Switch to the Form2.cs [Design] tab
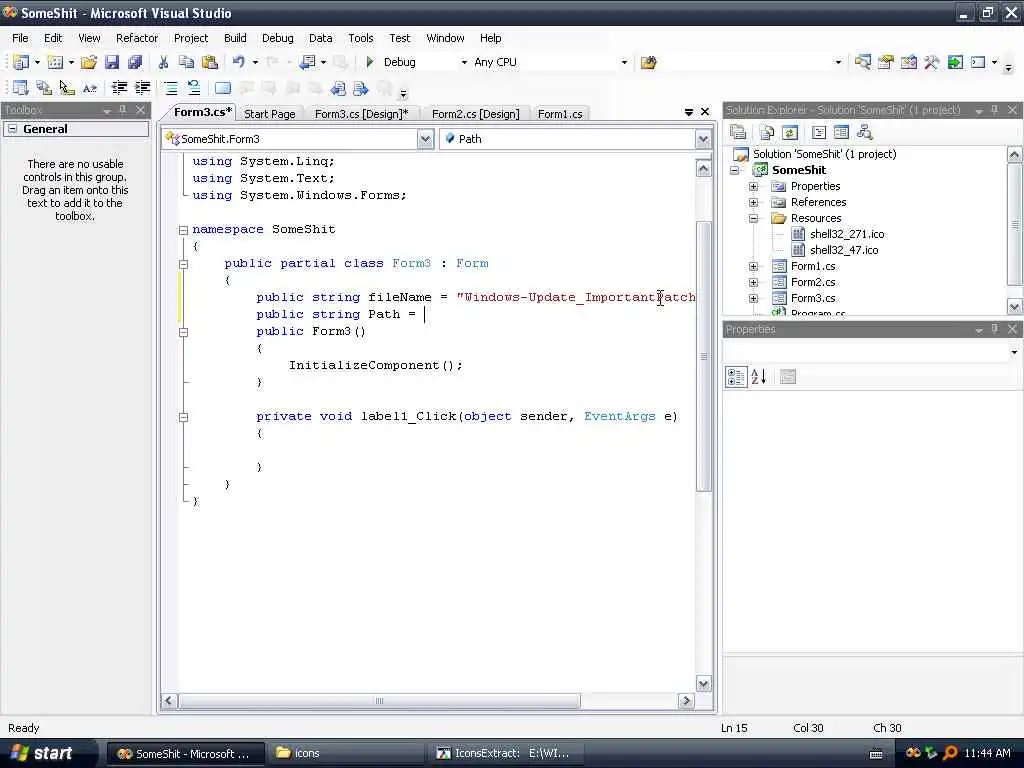 click(x=475, y=114)
